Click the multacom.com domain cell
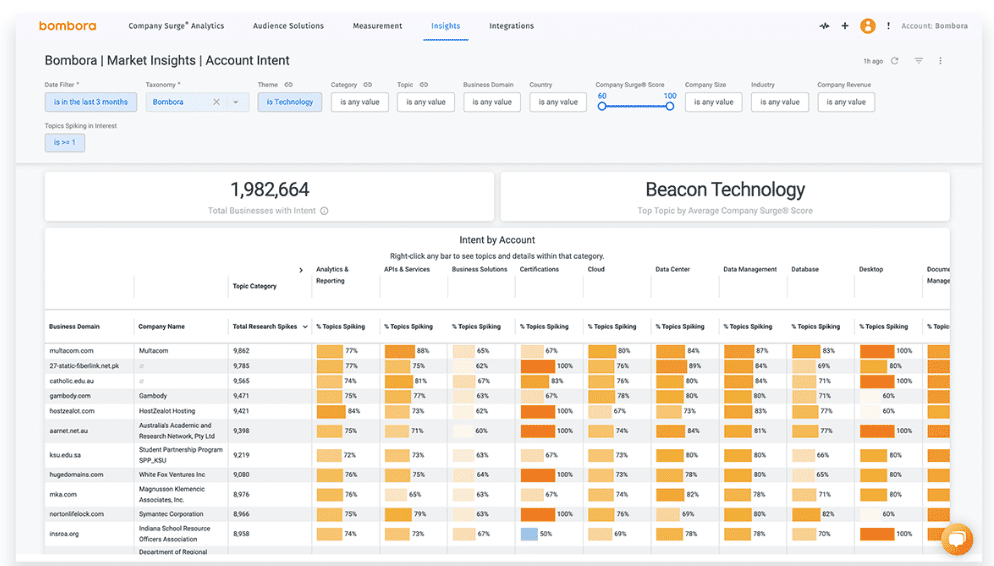Viewport: 994px width, 566px height. coord(72,351)
